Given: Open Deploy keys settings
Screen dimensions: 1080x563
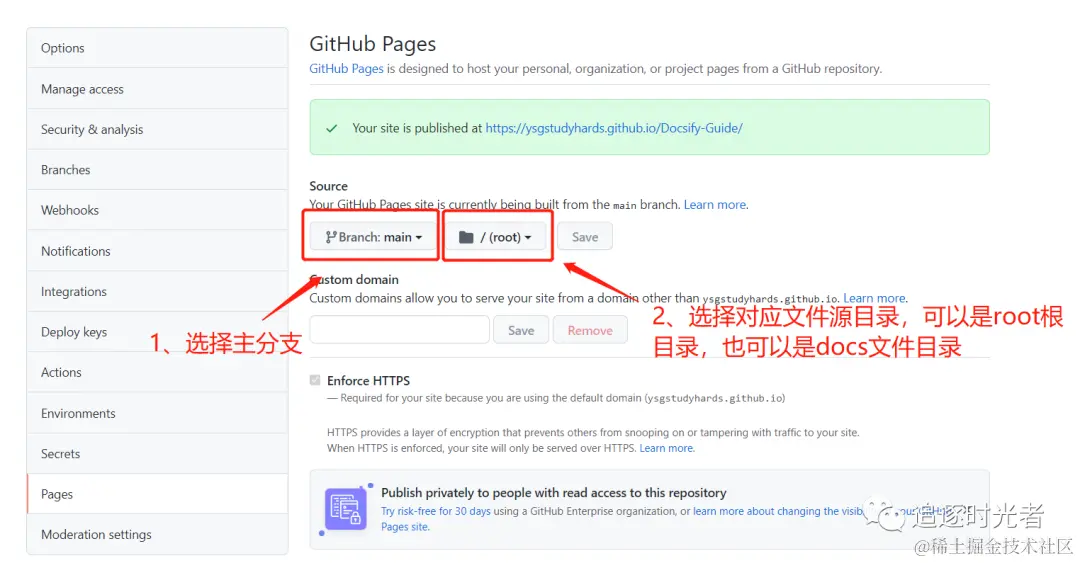Looking at the screenshot, I should [157, 331].
